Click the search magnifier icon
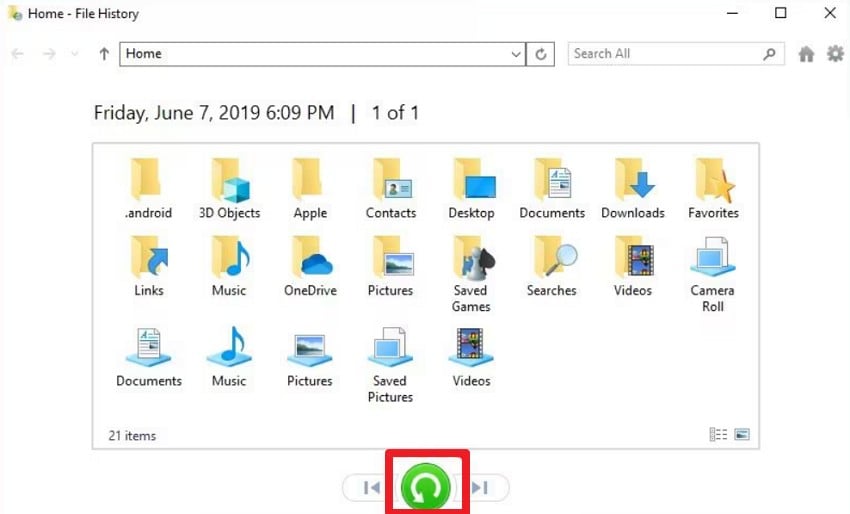The height and width of the screenshot is (514, 850). pos(769,54)
